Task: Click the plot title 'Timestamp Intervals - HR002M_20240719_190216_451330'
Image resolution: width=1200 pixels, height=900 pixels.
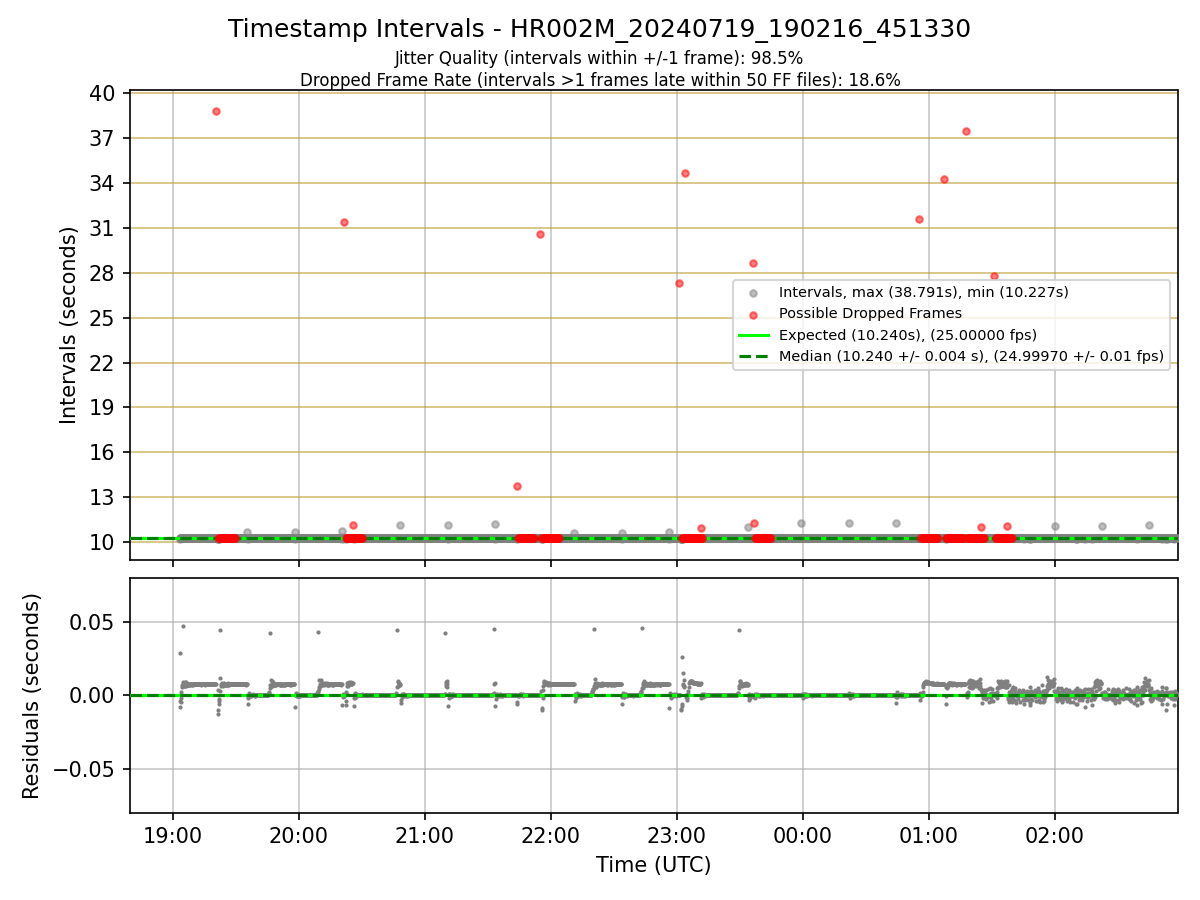Action: click(599, 29)
